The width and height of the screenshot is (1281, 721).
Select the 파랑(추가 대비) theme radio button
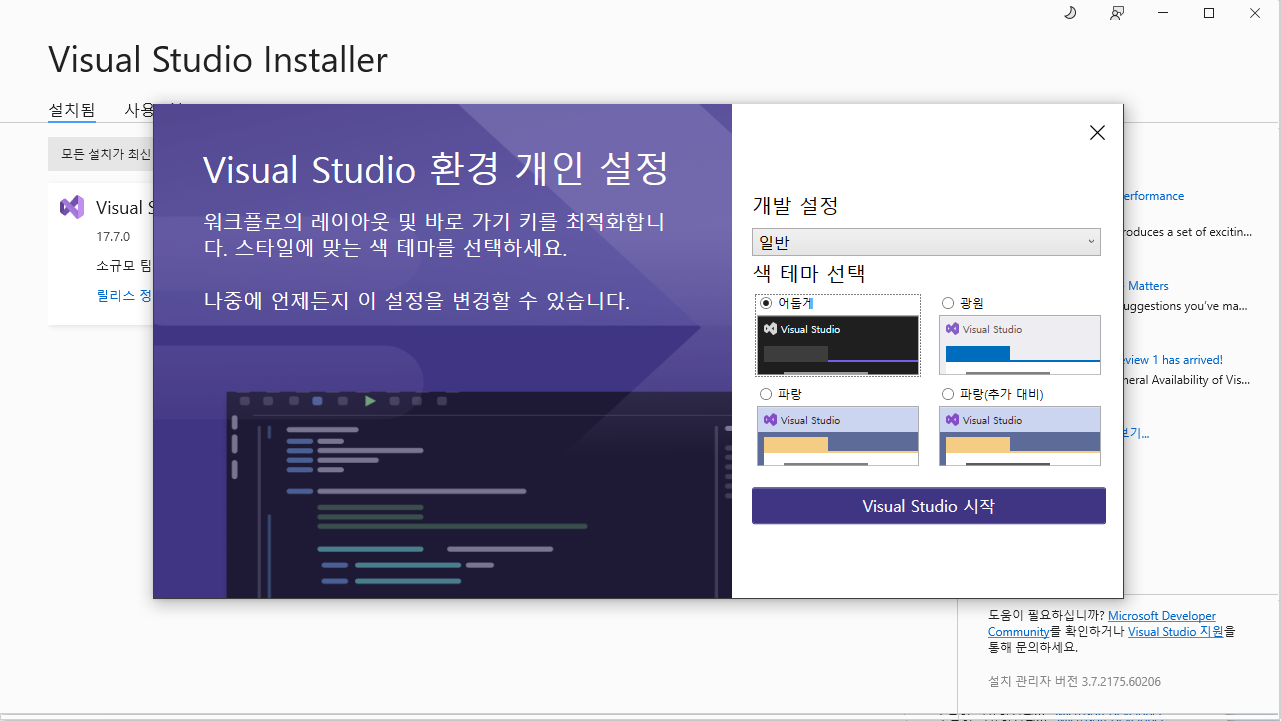tap(948, 394)
